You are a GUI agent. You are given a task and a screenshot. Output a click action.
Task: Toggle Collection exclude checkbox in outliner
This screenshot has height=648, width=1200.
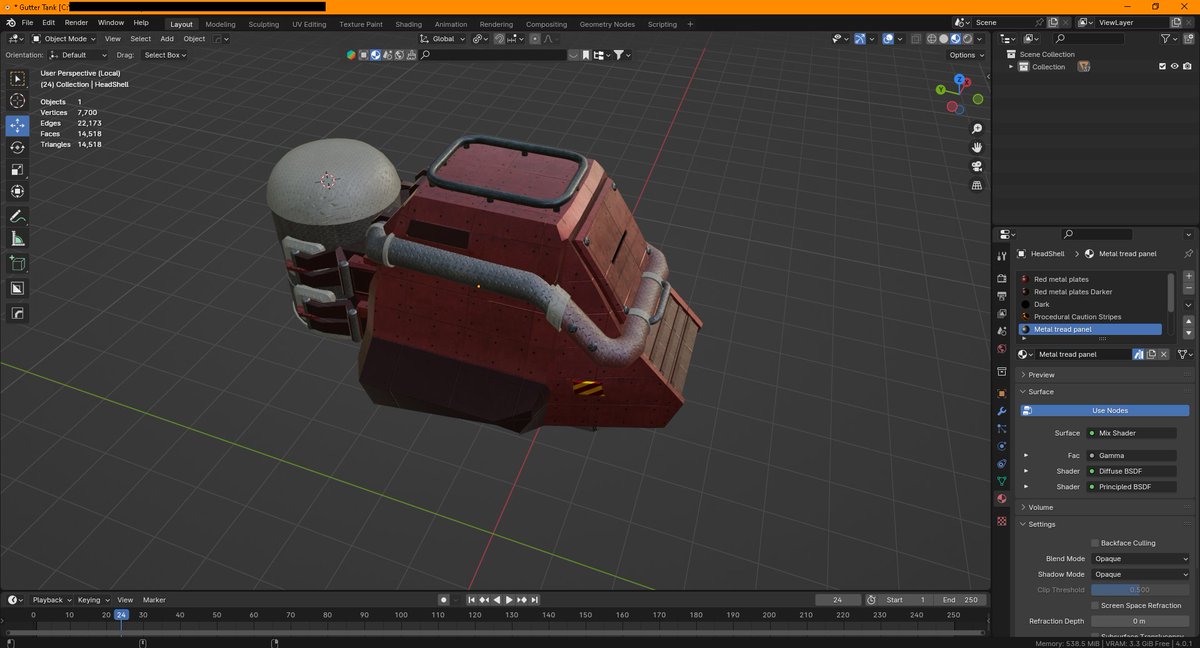pos(1162,67)
